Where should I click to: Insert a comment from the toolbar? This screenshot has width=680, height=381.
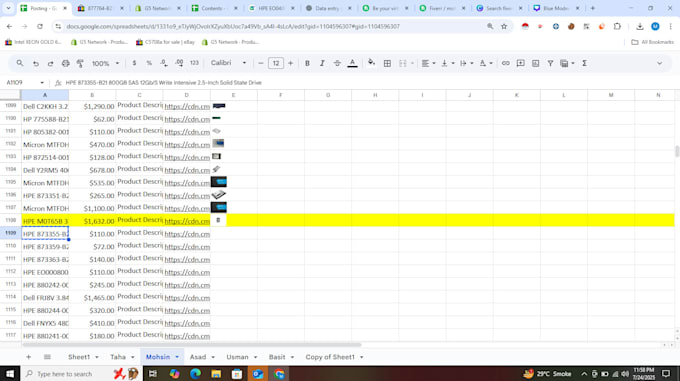[521, 63]
